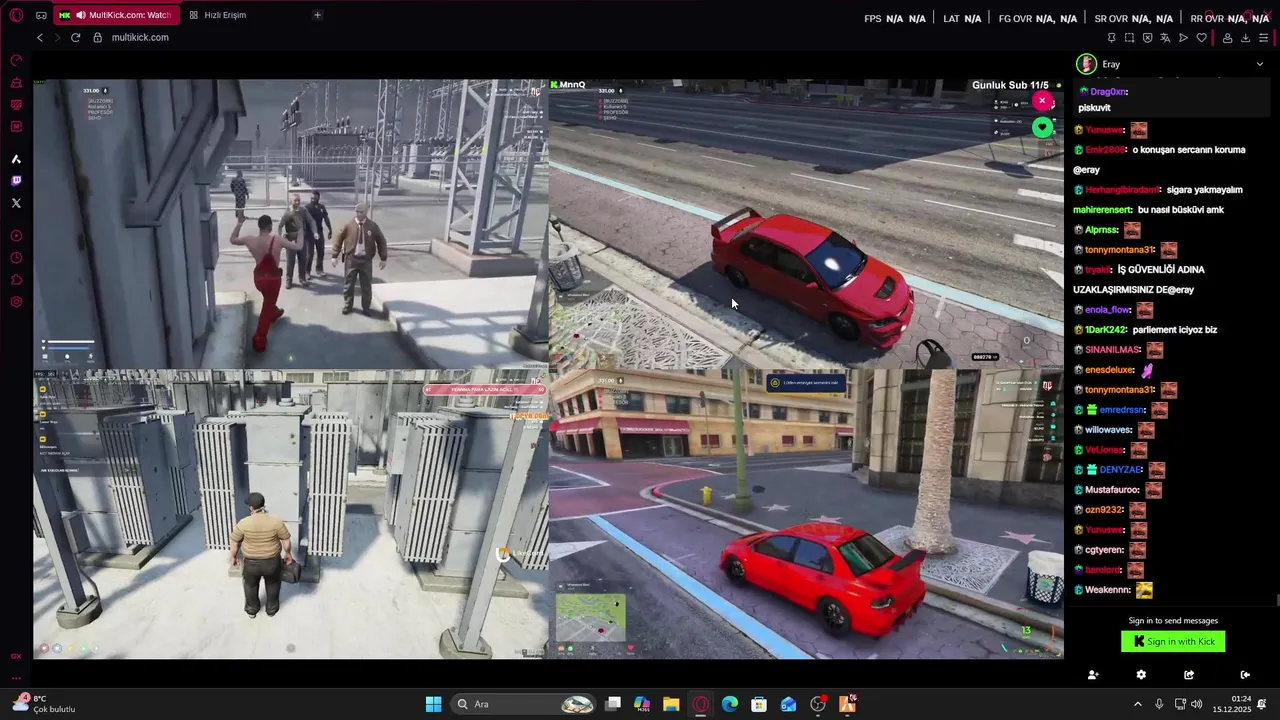
Task: Click the pin icon in address bar
Action: tap(1111, 38)
